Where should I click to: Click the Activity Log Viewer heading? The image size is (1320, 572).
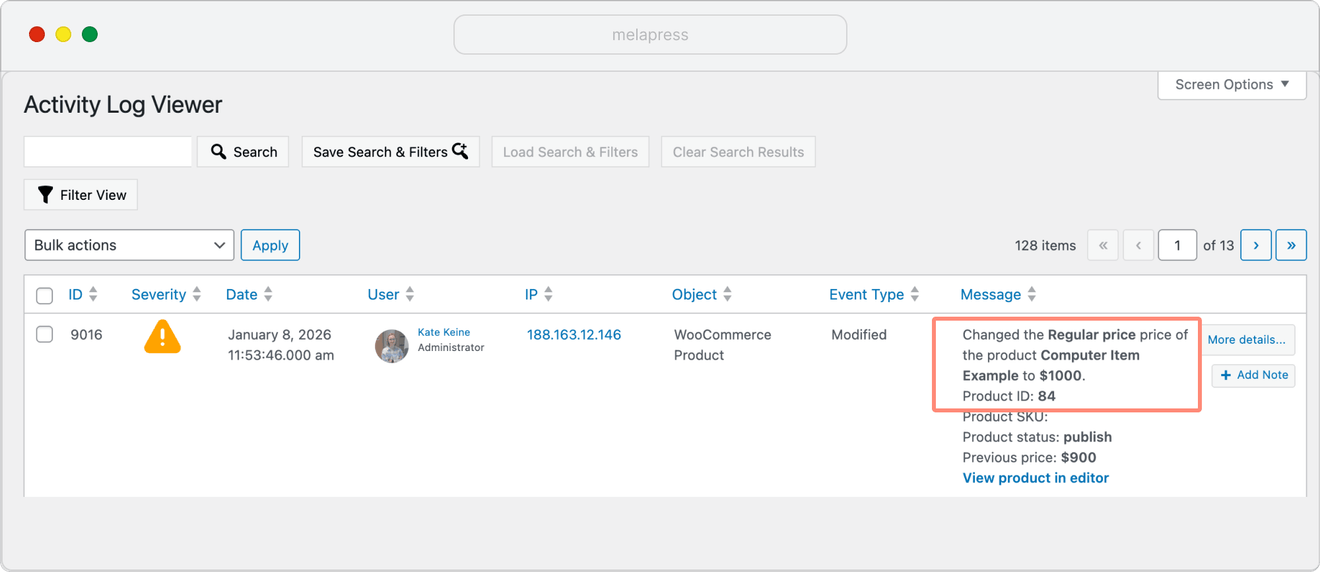click(123, 105)
